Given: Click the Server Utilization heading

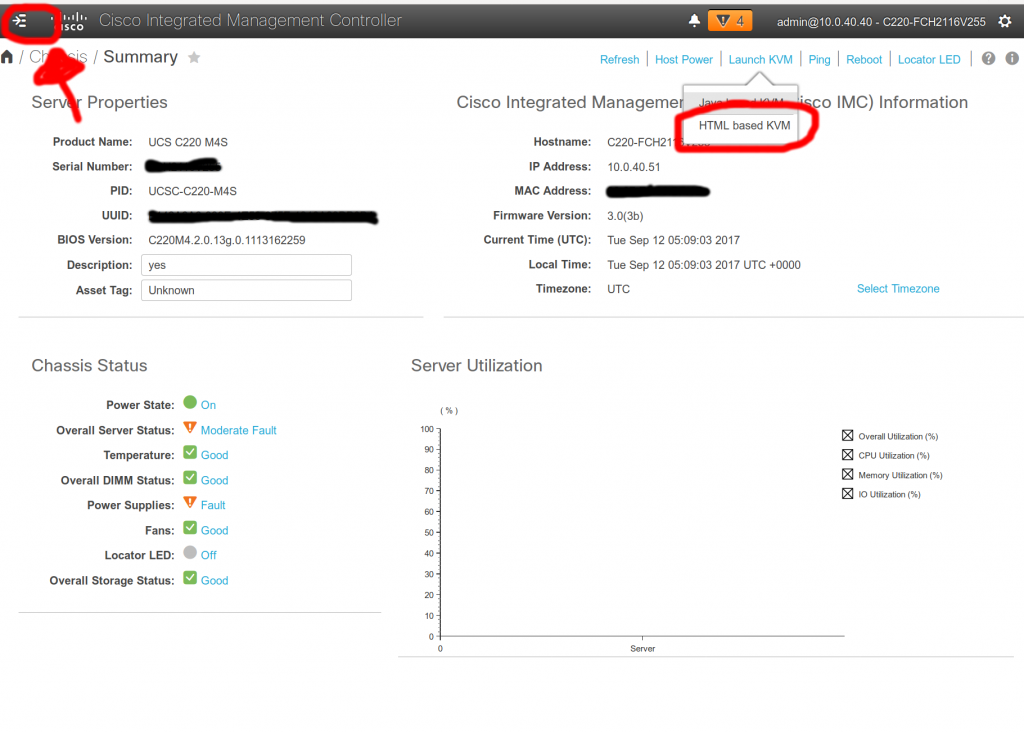Looking at the screenshot, I should [477, 366].
